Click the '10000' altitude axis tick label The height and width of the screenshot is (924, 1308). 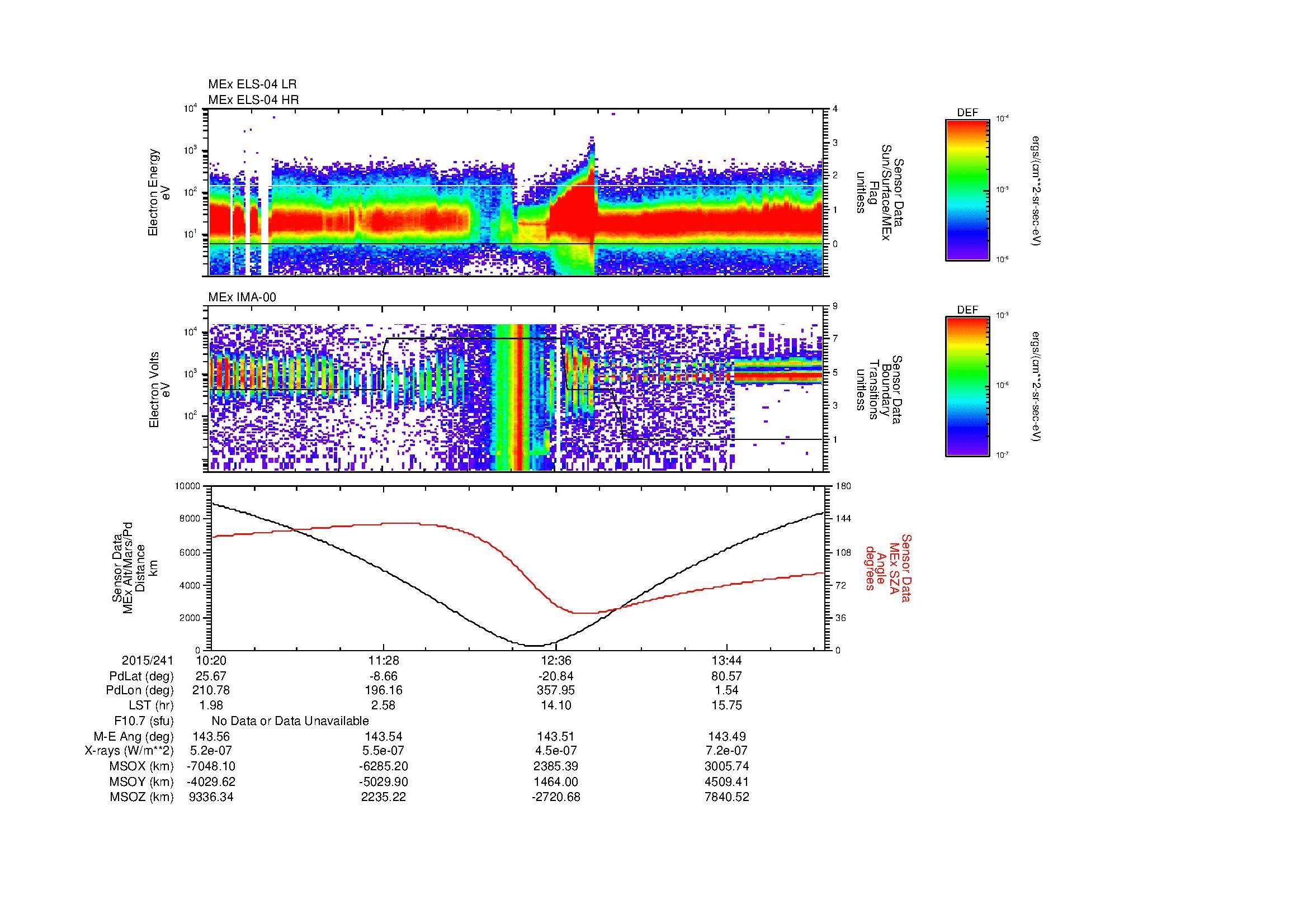coord(188,486)
